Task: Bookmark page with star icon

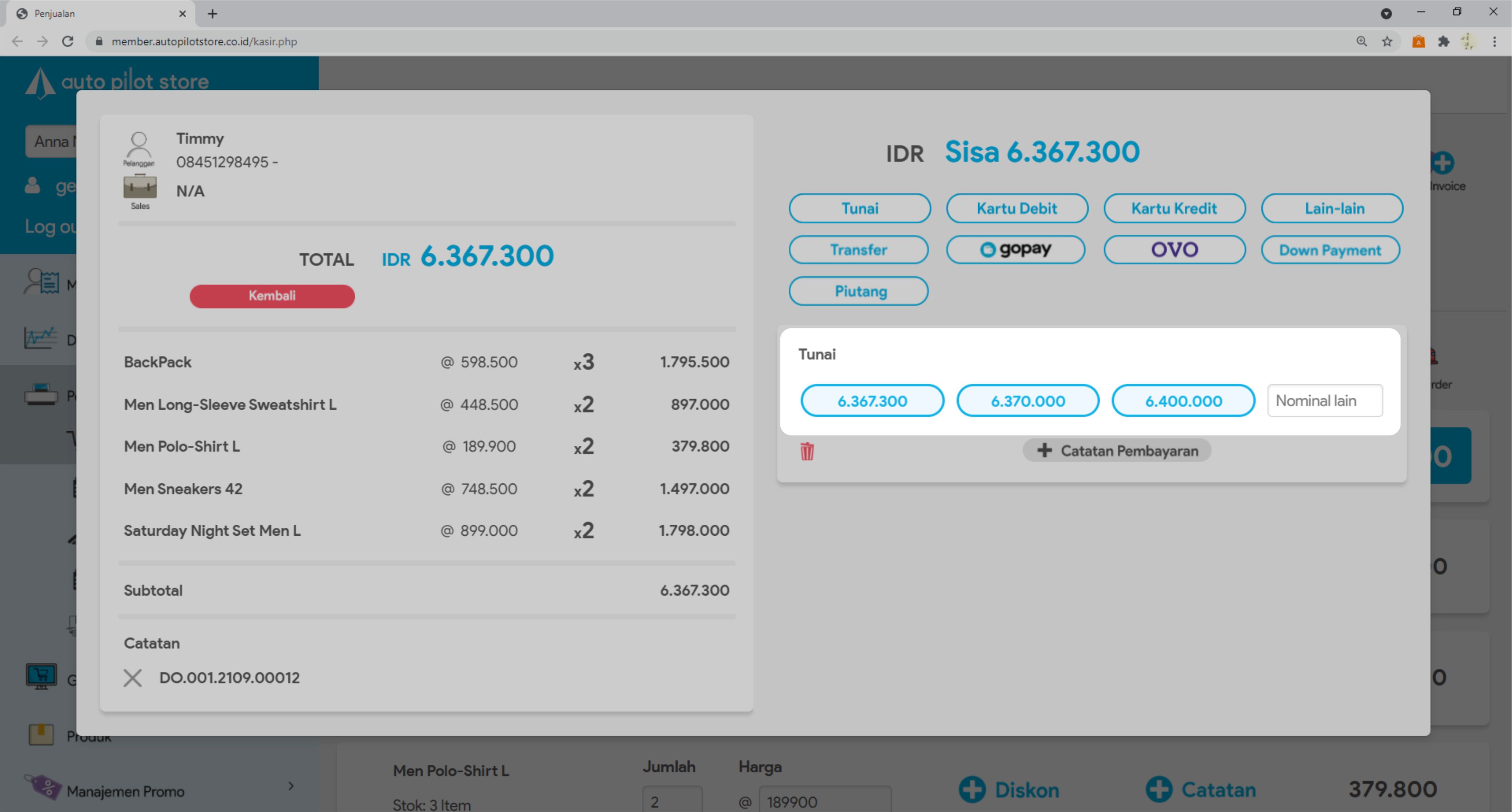Action: [x=1387, y=41]
